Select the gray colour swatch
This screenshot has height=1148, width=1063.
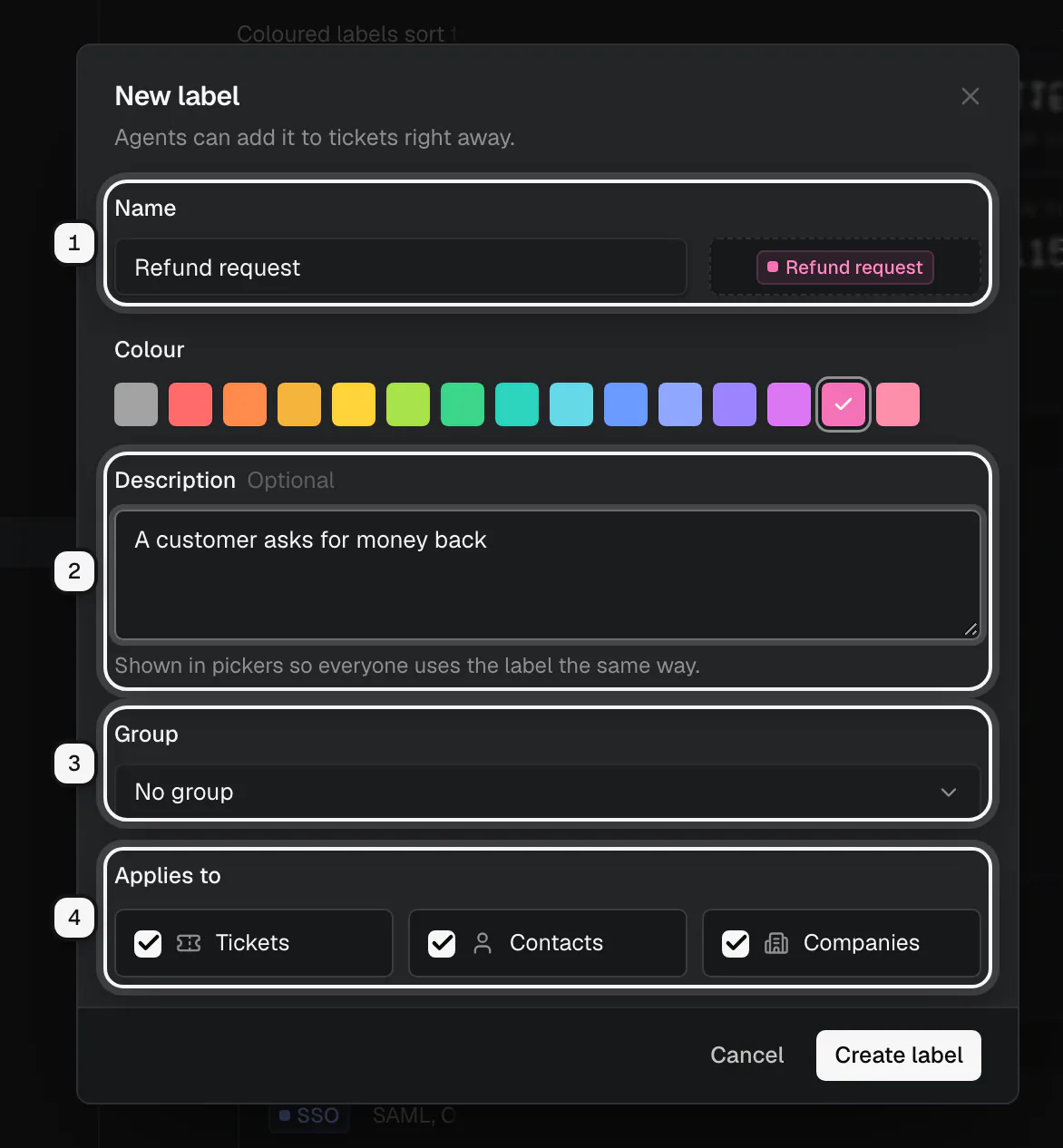coord(136,404)
